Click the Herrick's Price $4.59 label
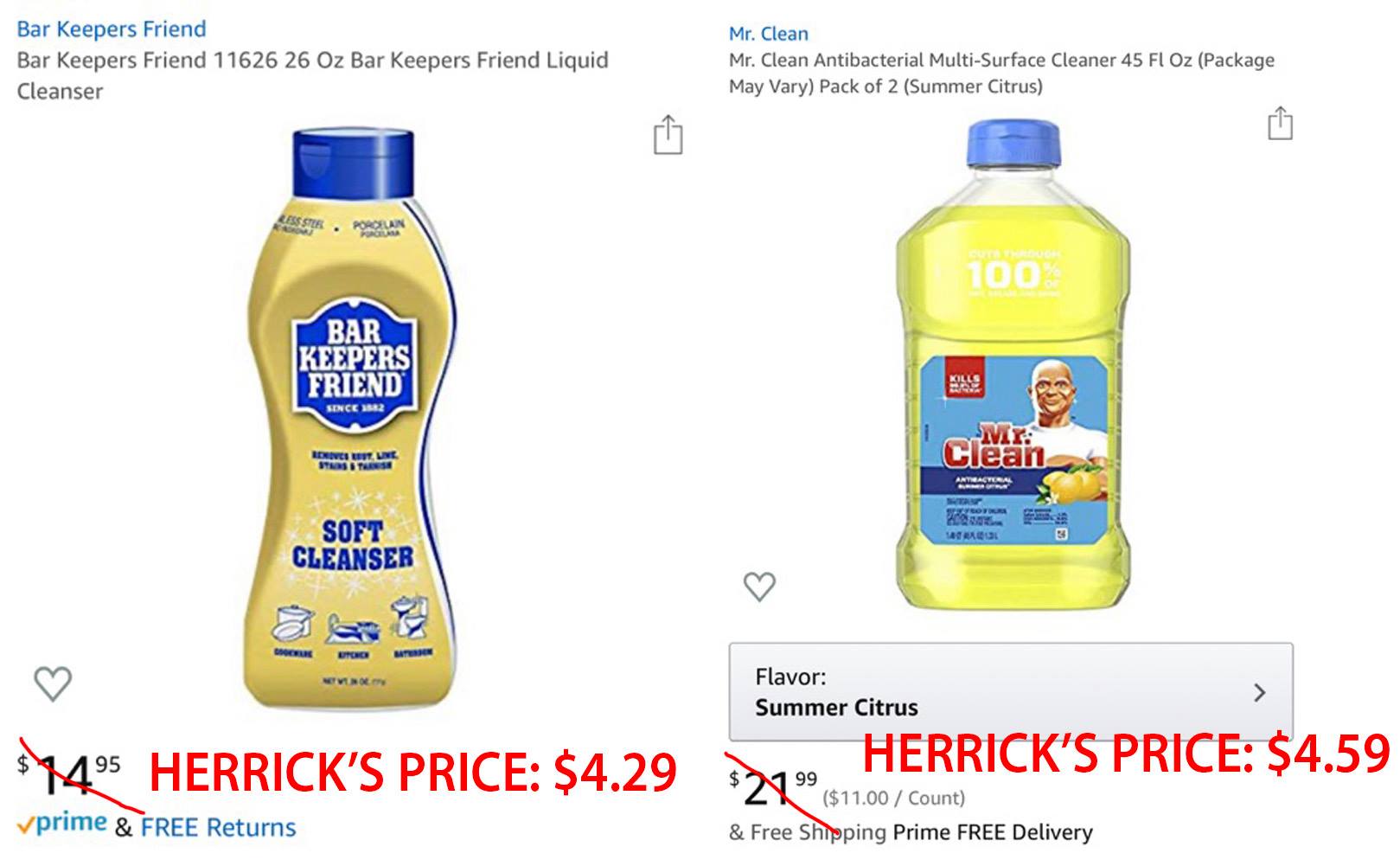1400x866 pixels. pos(1126,753)
